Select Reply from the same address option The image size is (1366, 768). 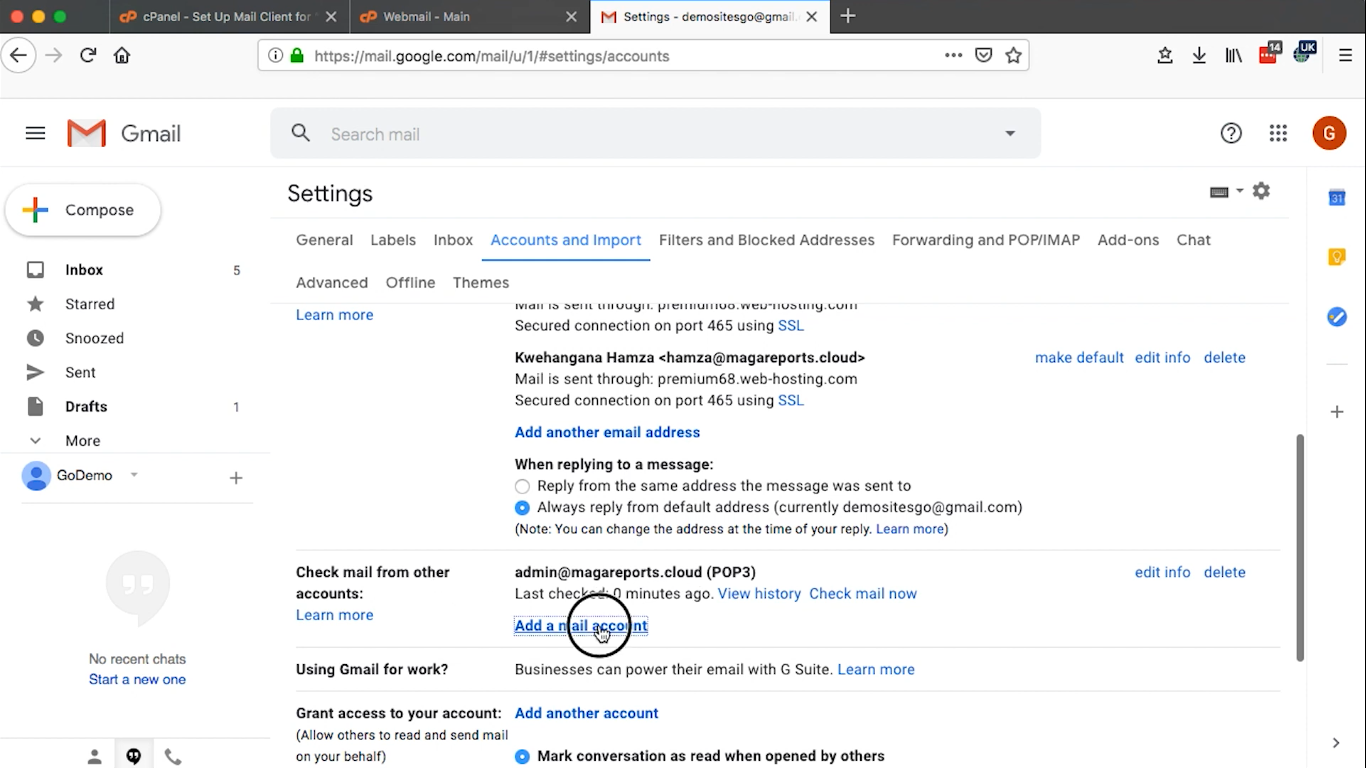point(522,486)
